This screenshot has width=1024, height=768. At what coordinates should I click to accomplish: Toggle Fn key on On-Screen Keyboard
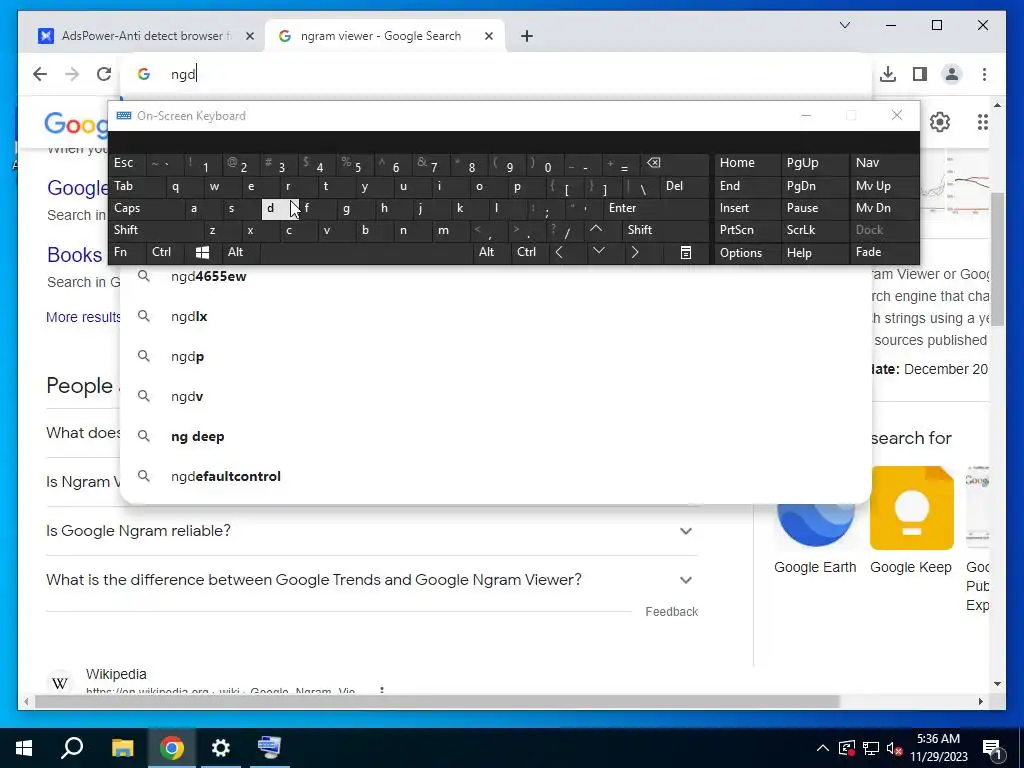point(127,253)
